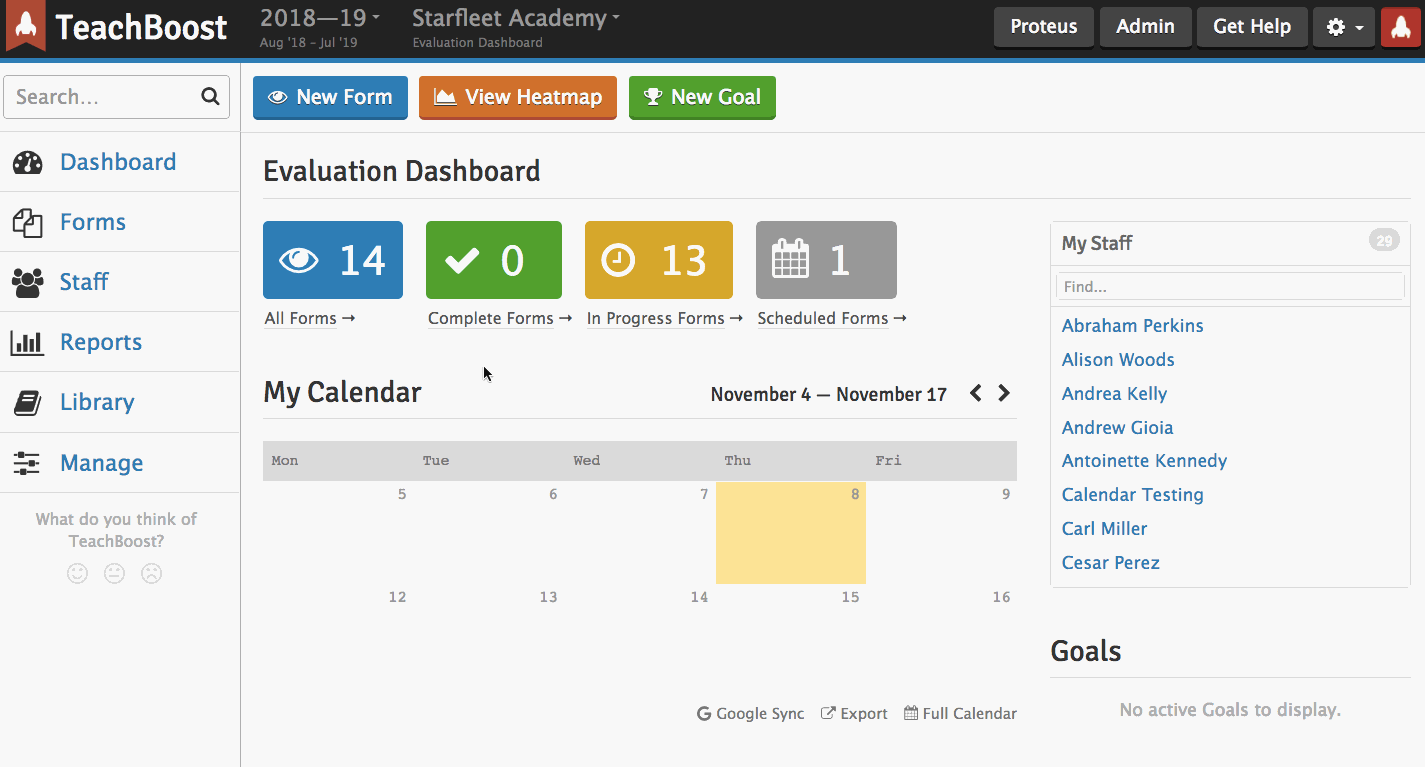Click the Proteus button
Viewport: 1425px width, 767px height.
tap(1043, 27)
